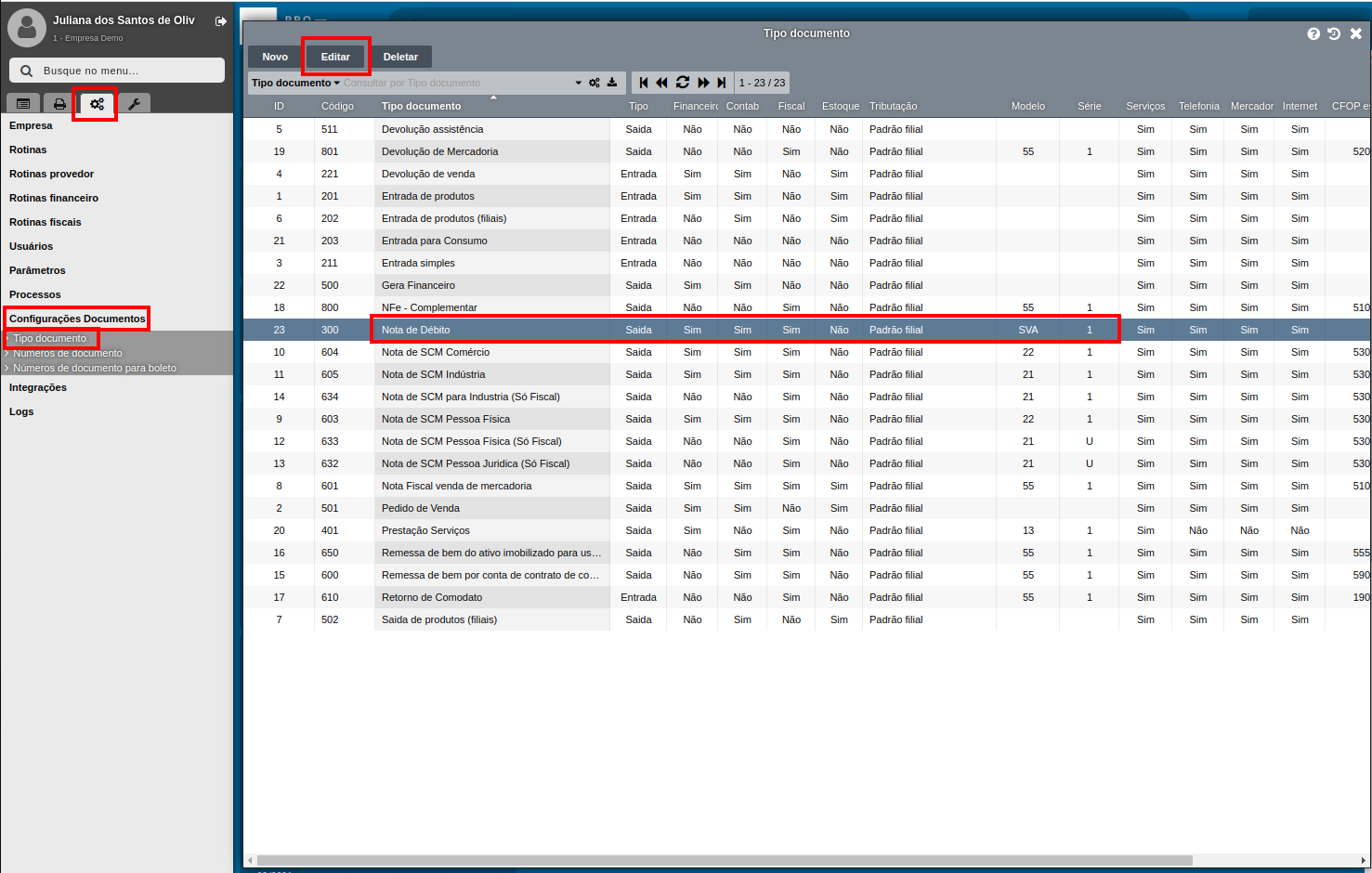Viewport: 1372px width, 873px height.
Task: Open the history clock icon in window header
Action: click(1334, 33)
